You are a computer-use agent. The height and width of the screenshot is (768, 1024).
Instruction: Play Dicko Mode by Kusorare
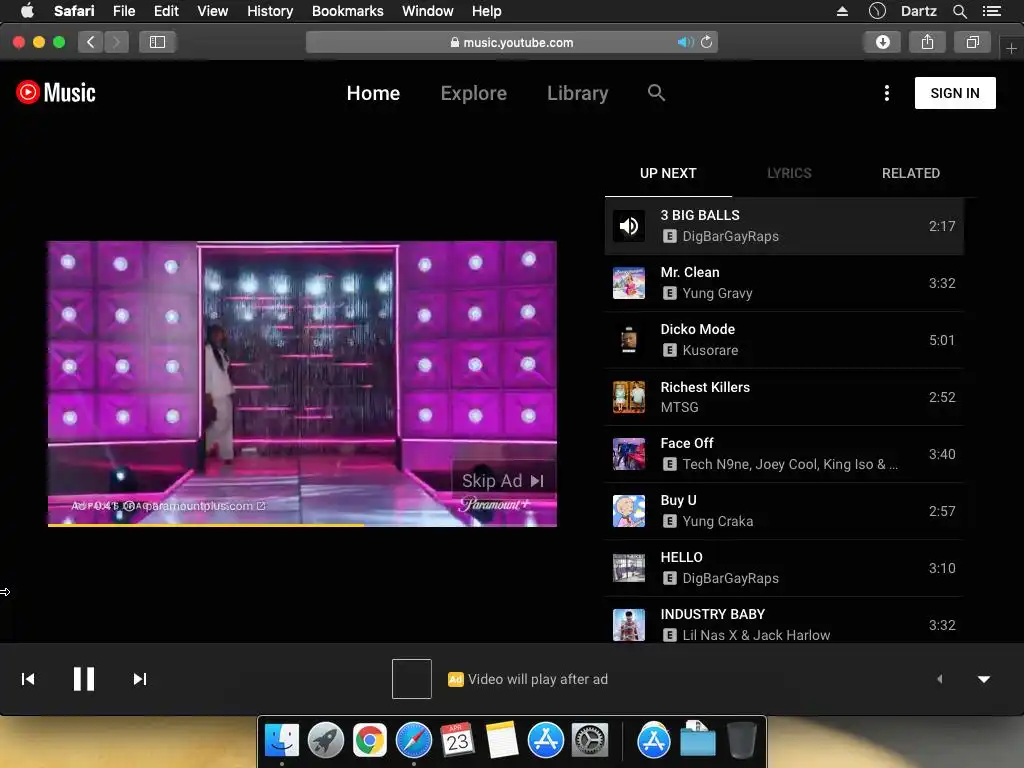coord(784,340)
